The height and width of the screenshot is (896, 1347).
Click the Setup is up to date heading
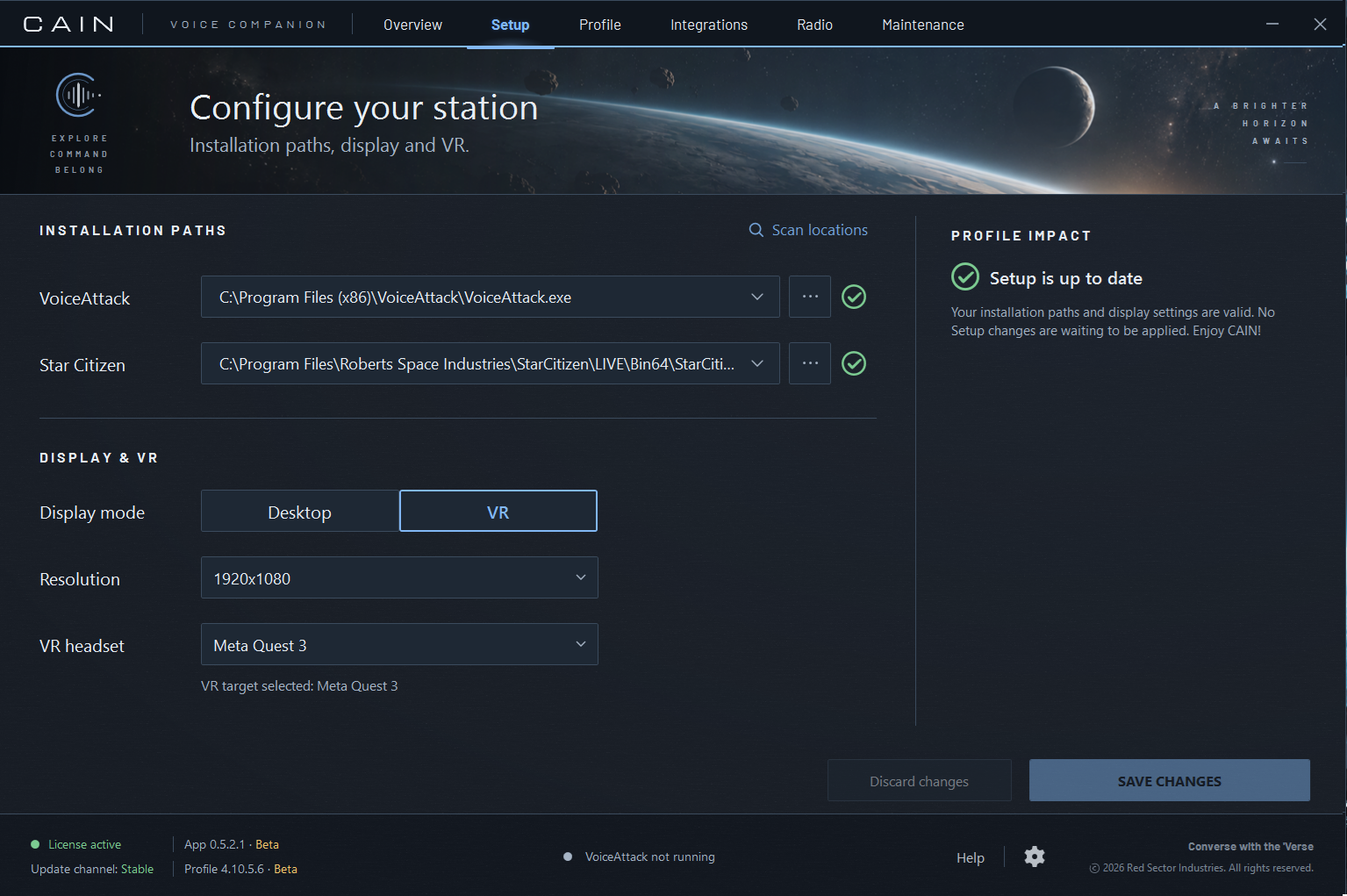click(1066, 278)
